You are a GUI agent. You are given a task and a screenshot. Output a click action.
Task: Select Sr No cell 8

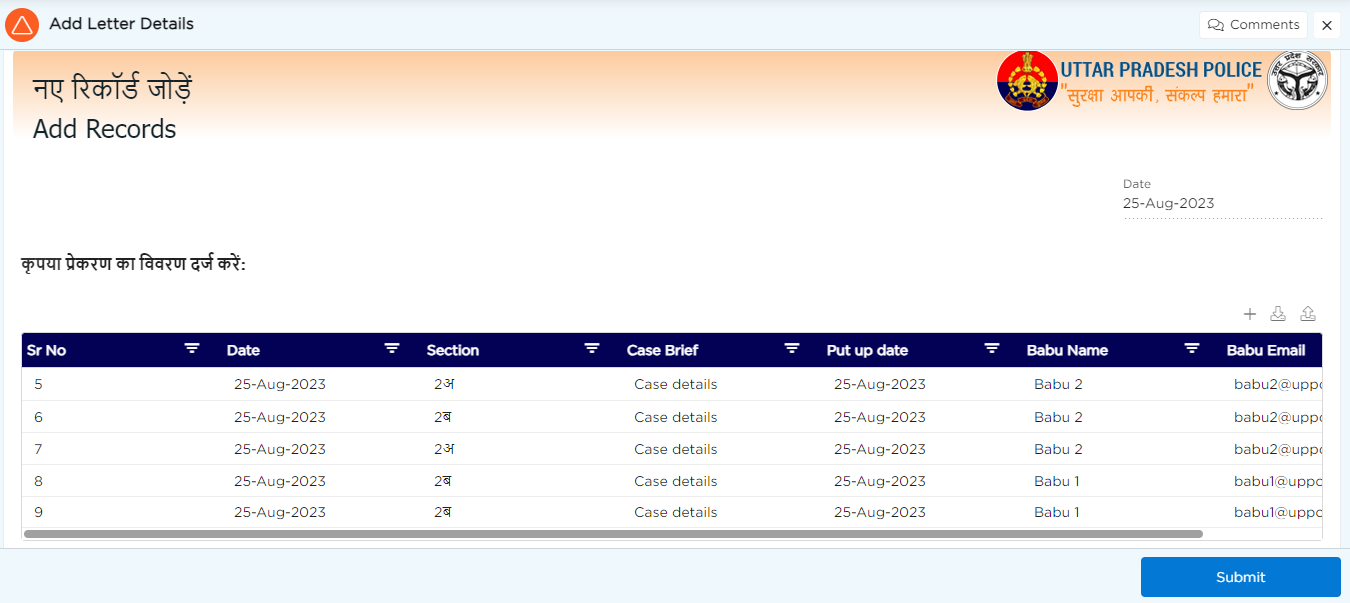[122, 481]
